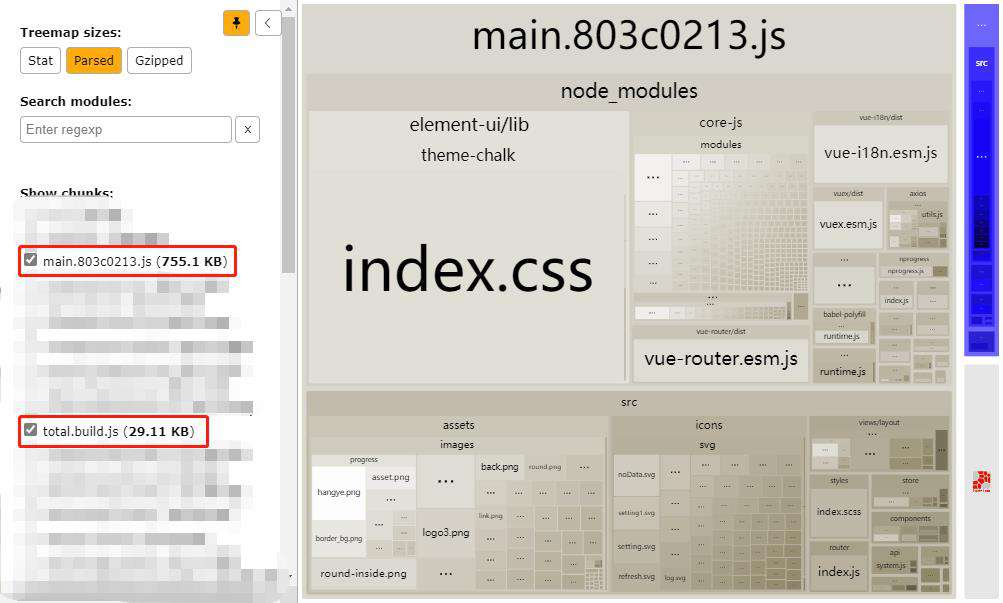Click the hangye.png treemap block
Screen dimensions: 1003x603
[338, 492]
